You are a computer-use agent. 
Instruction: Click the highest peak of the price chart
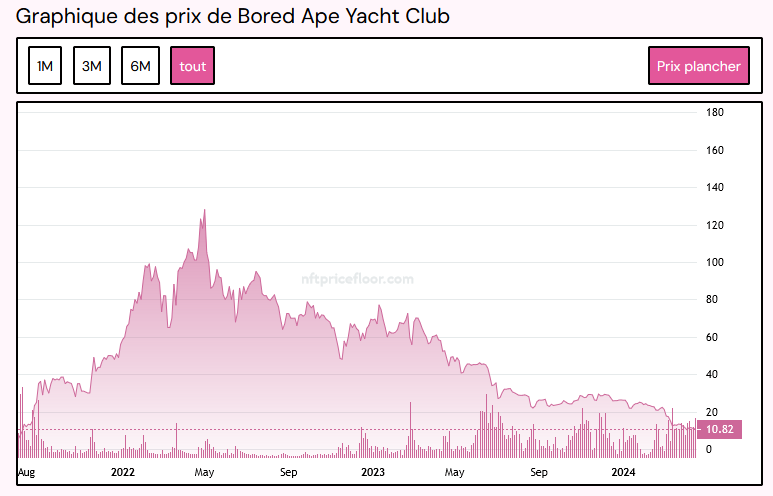click(204, 211)
